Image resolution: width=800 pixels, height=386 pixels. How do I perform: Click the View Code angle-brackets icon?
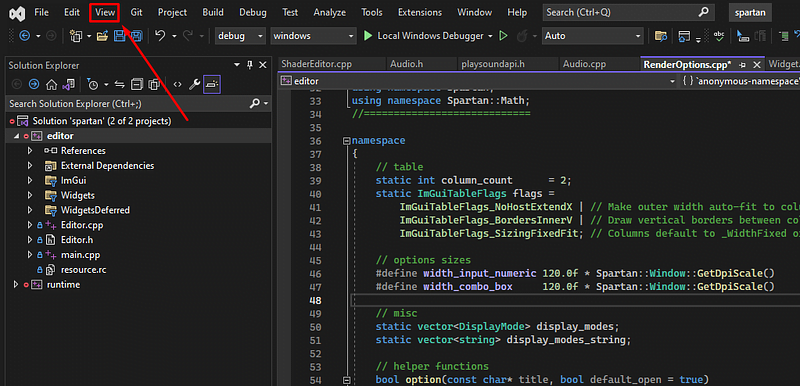tap(177, 84)
